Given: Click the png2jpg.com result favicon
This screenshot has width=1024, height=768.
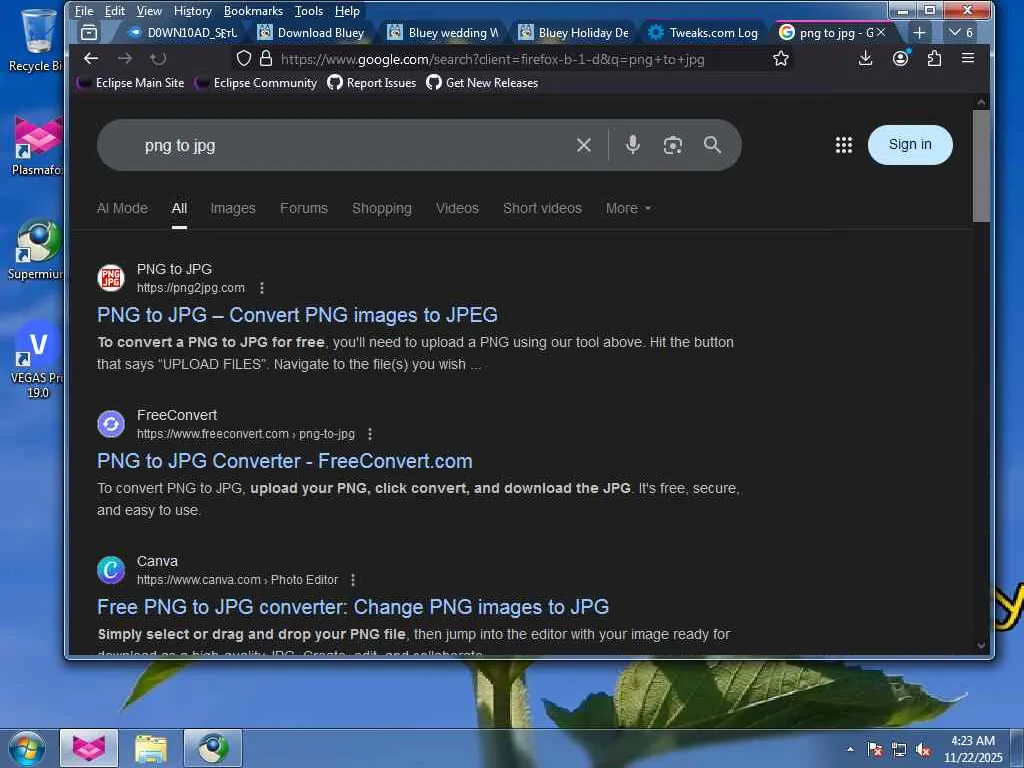Looking at the screenshot, I should point(111,278).
